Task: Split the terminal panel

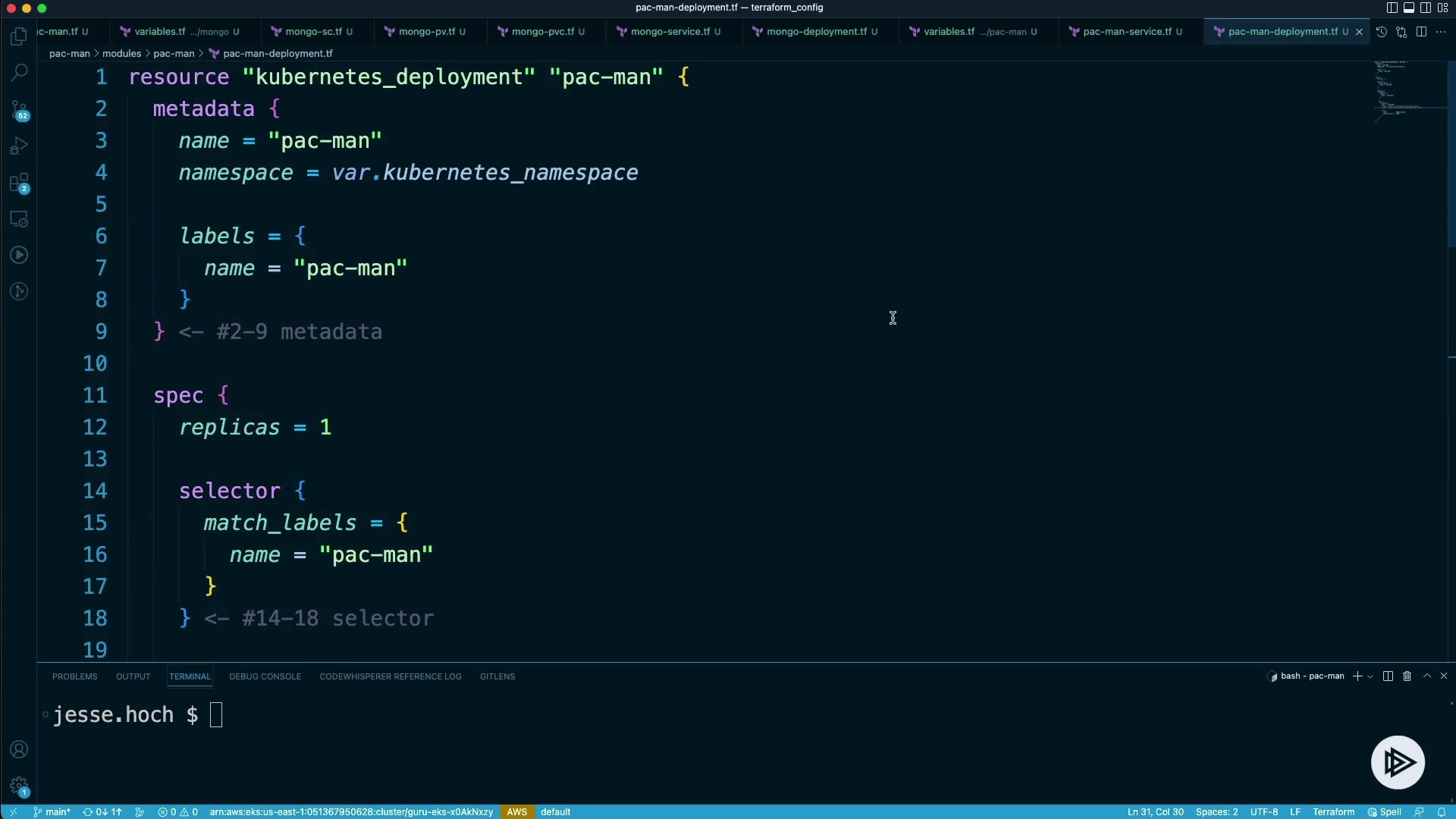Action: coord(1388,676)
